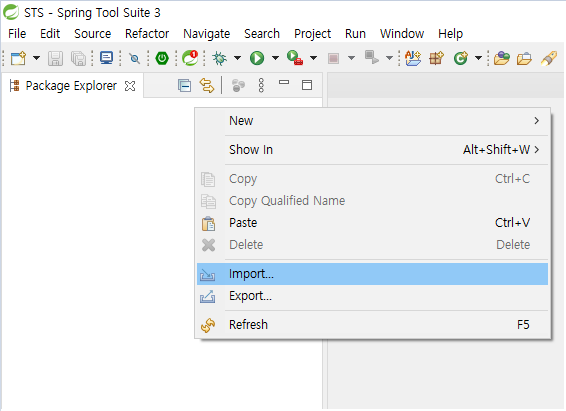This screenshot has height=411, width=566.
Task: Open the Package Explorer View Menu dots
Action: click(x=261, y=86)
